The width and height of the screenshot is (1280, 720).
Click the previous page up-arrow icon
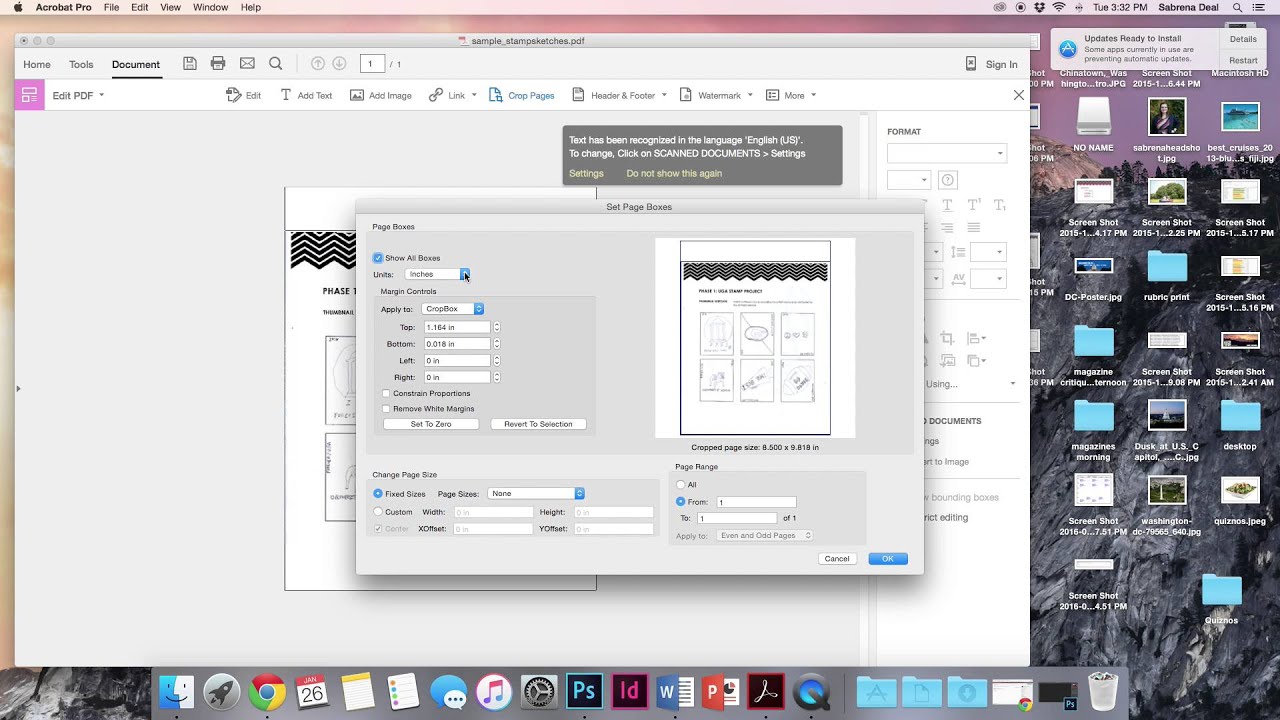coord(318,64)
